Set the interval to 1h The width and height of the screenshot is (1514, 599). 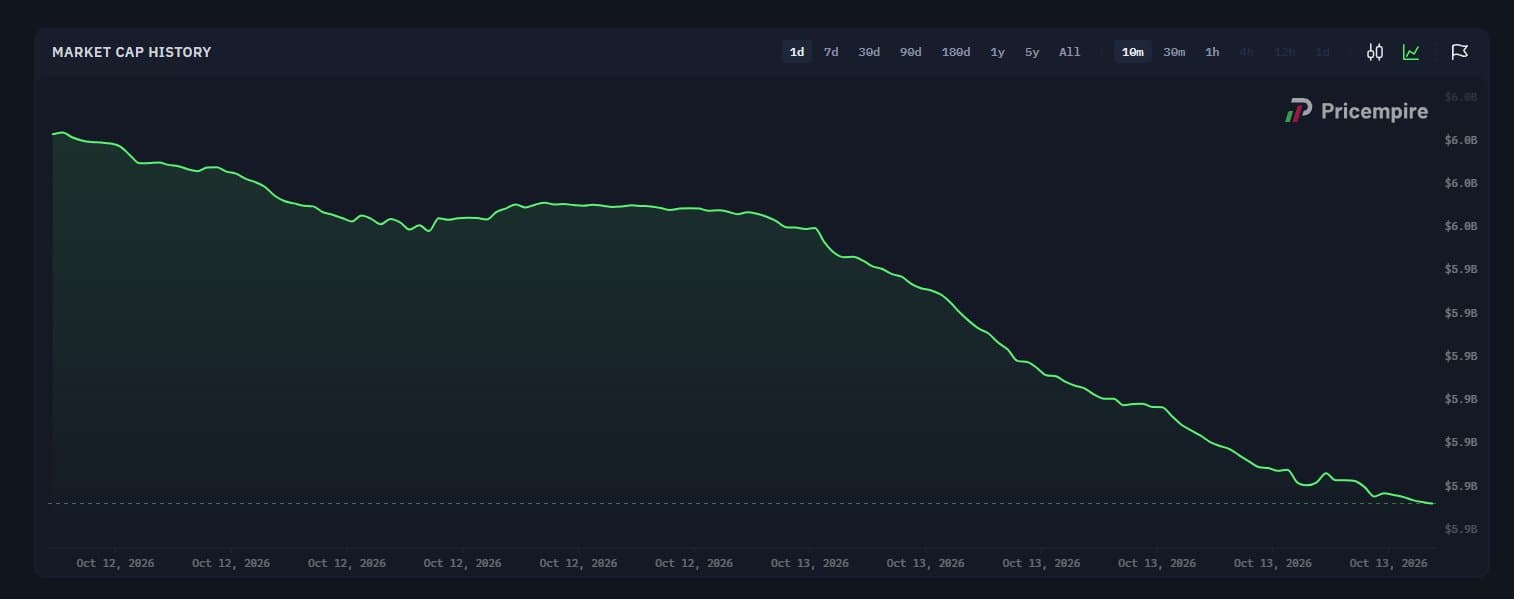pyautogui.click(x=1212, y=52)
